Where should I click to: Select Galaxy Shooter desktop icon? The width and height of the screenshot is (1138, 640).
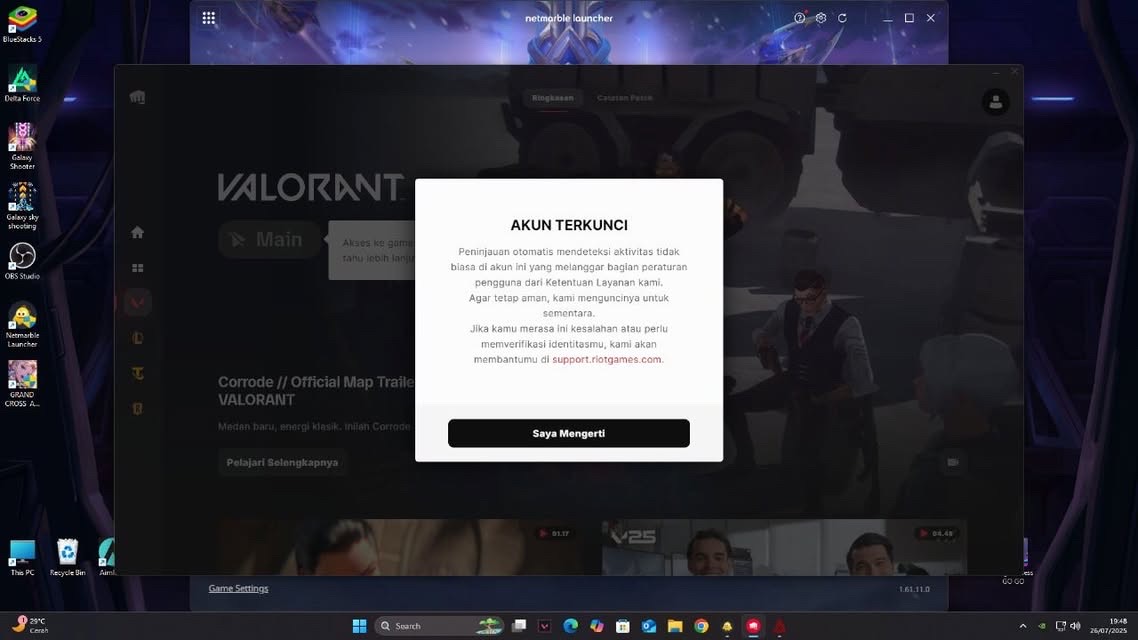pyautogui.click(x=22, y=146)
